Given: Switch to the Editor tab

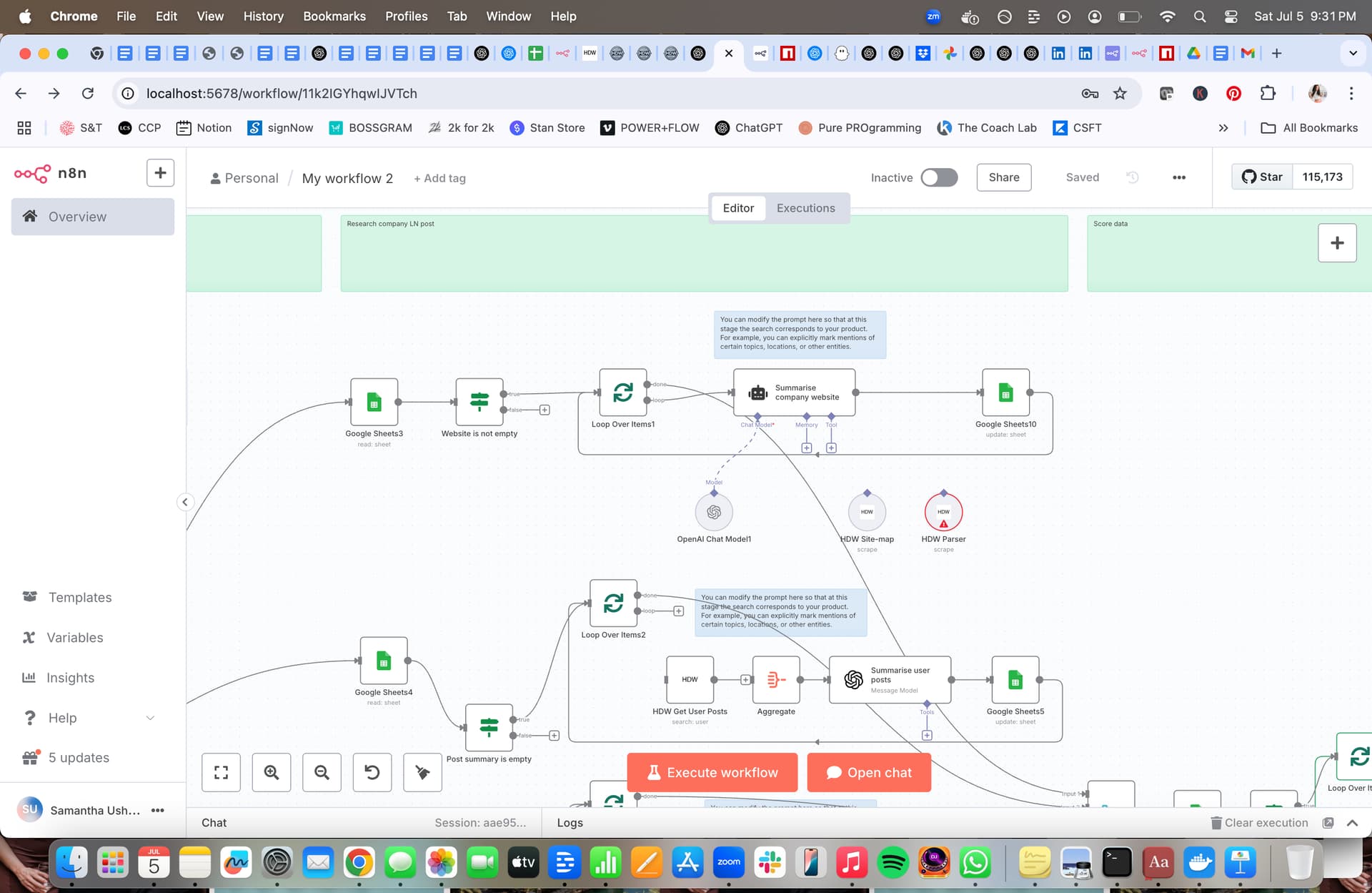Looking at the screenshot, I should point(738,208).
